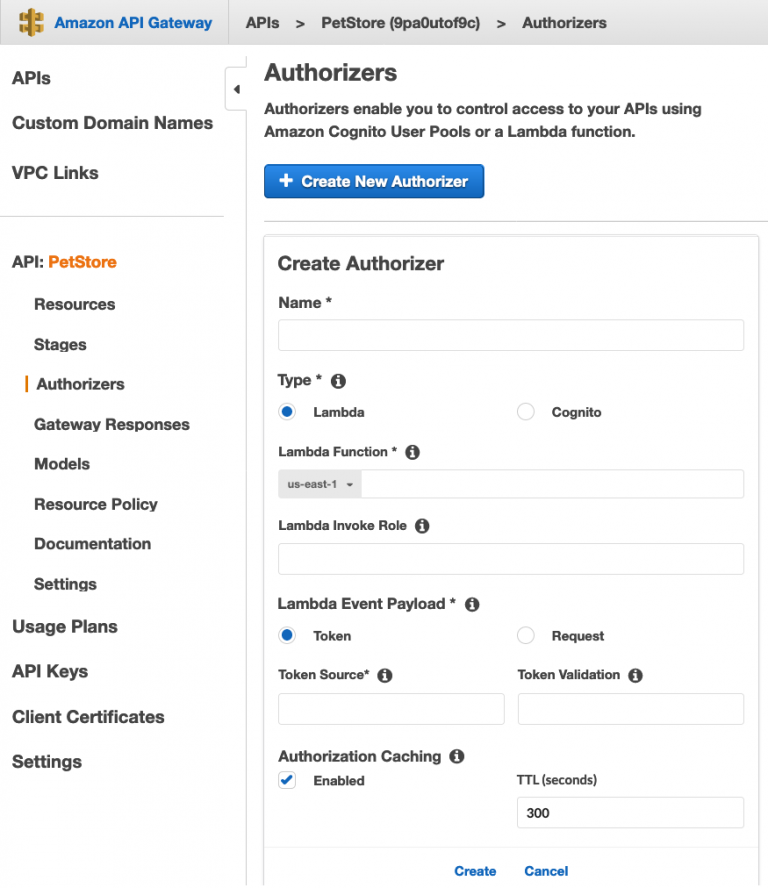768x888 pixels.
Task: Switch to the Resources section
Action: [x=74, y=304]
